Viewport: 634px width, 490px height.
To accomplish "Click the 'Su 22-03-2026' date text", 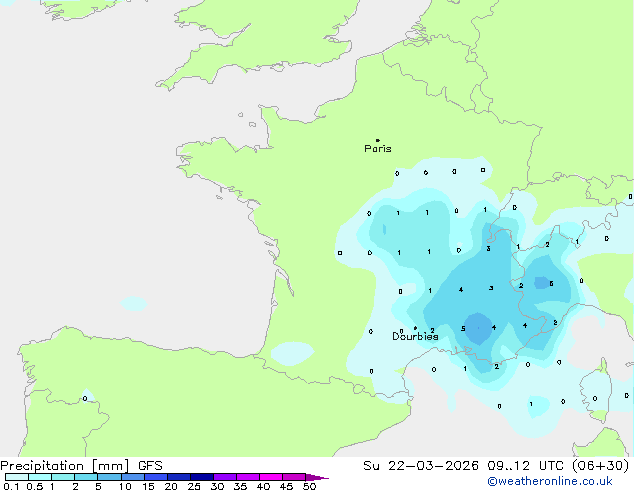I will (421, 466).
